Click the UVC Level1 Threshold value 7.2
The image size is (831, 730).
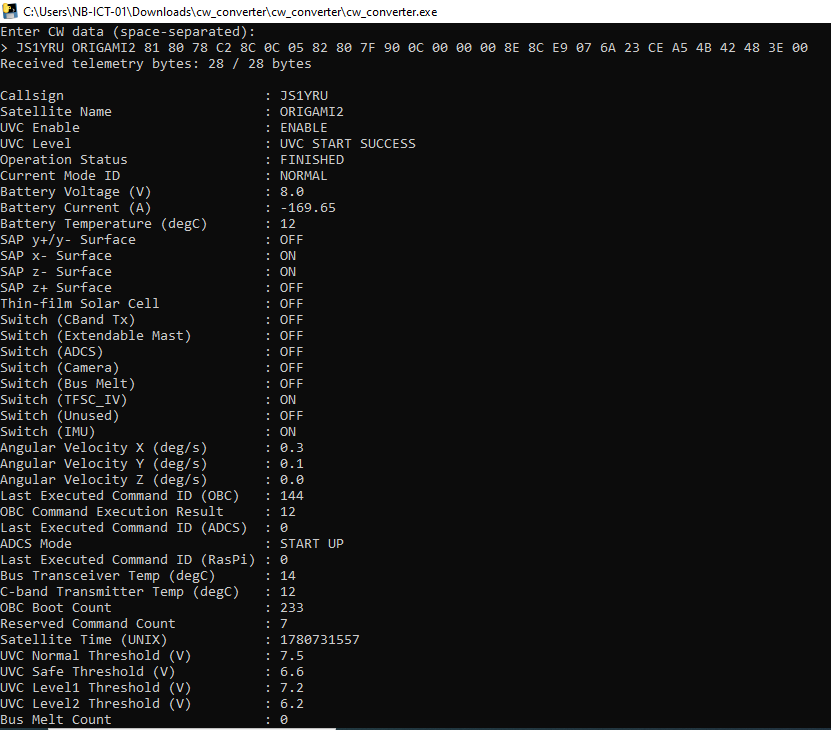pos(291,688)
